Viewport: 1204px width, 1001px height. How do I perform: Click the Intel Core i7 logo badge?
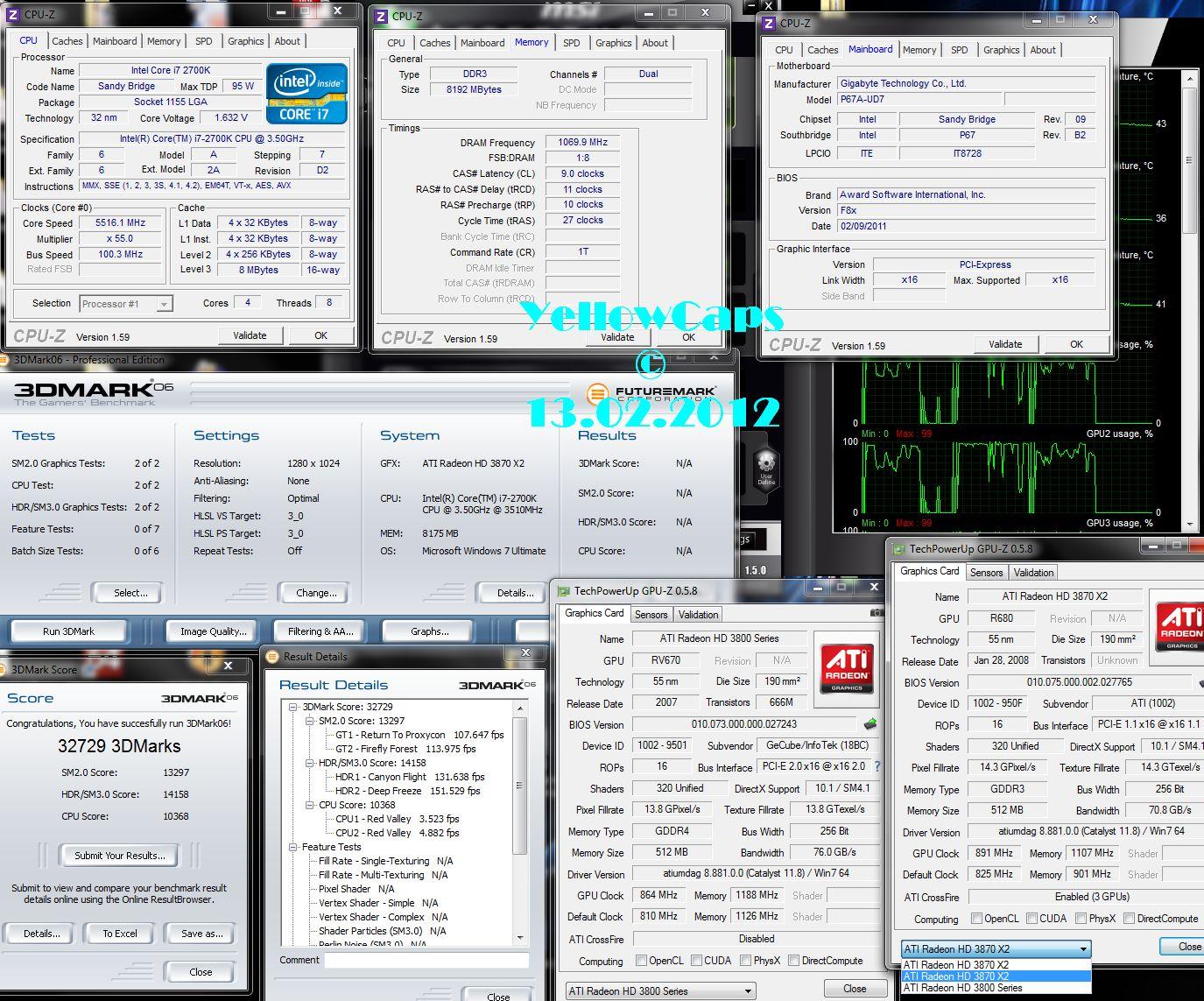[x=306, y=93]
